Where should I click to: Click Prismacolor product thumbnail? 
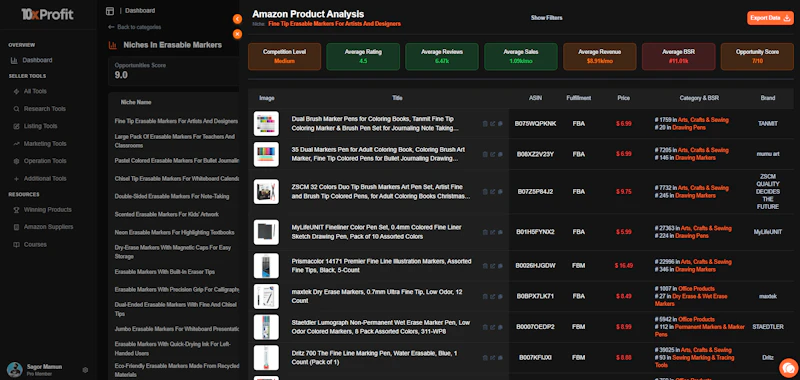pyautogui.click(x=266, y=266)
